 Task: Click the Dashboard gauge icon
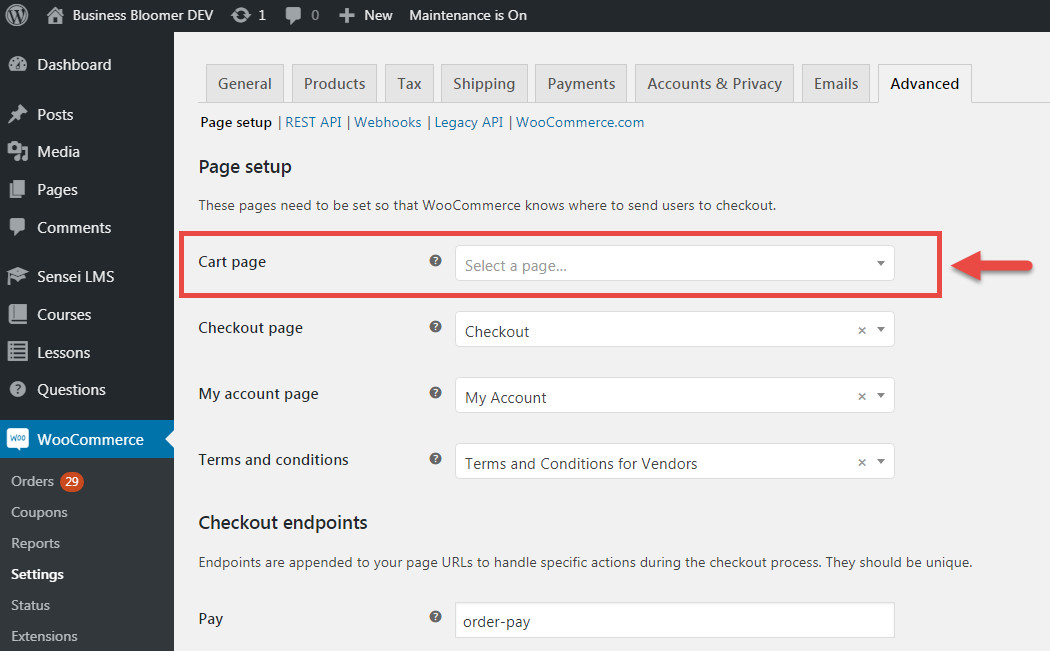coord(18,64)
